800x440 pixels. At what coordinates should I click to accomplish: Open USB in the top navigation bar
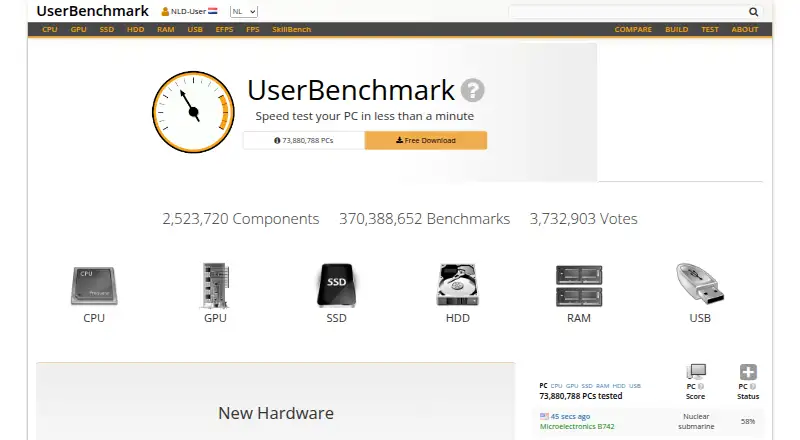tap(195, 29)
